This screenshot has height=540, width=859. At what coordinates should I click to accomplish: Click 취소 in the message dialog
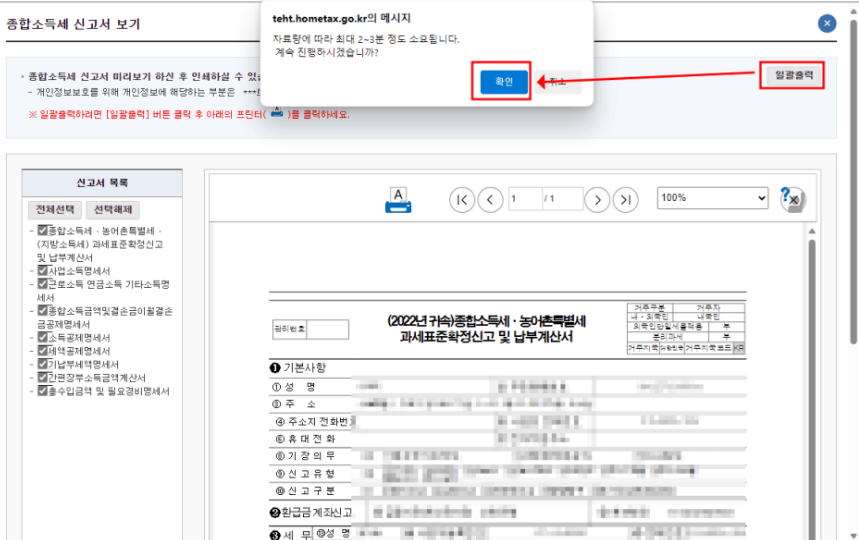(558, 82)
